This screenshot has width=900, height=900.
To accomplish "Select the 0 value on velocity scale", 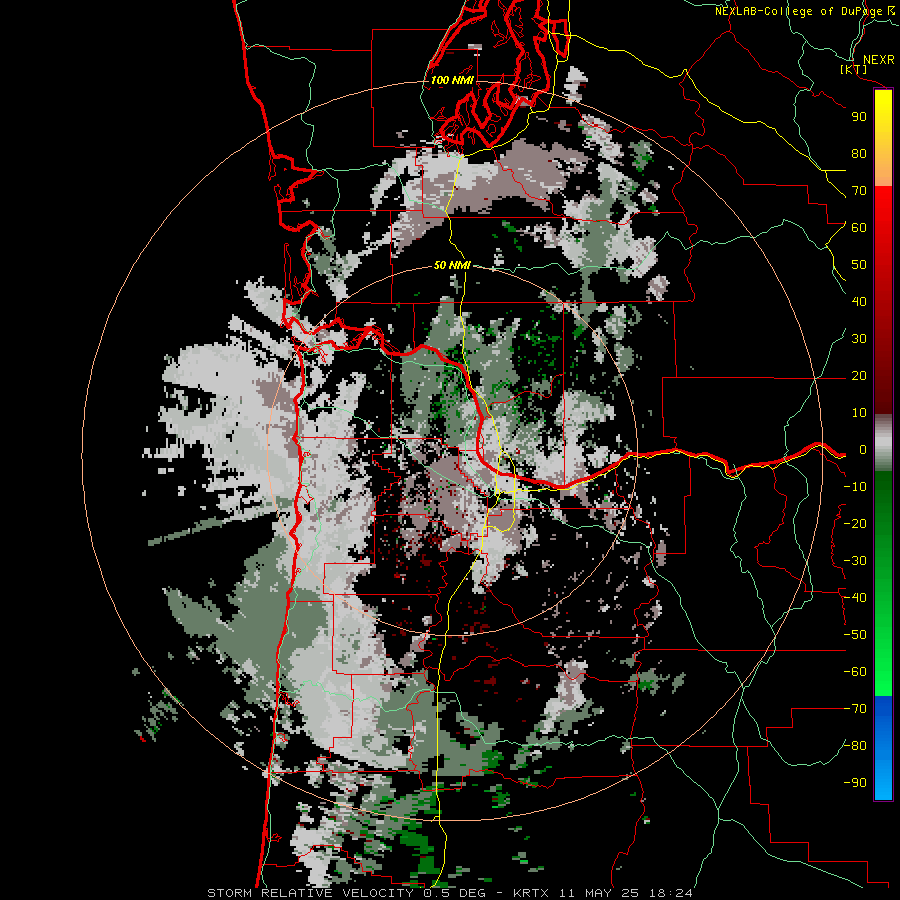I will pyautogui.click(x=863, y=450).
